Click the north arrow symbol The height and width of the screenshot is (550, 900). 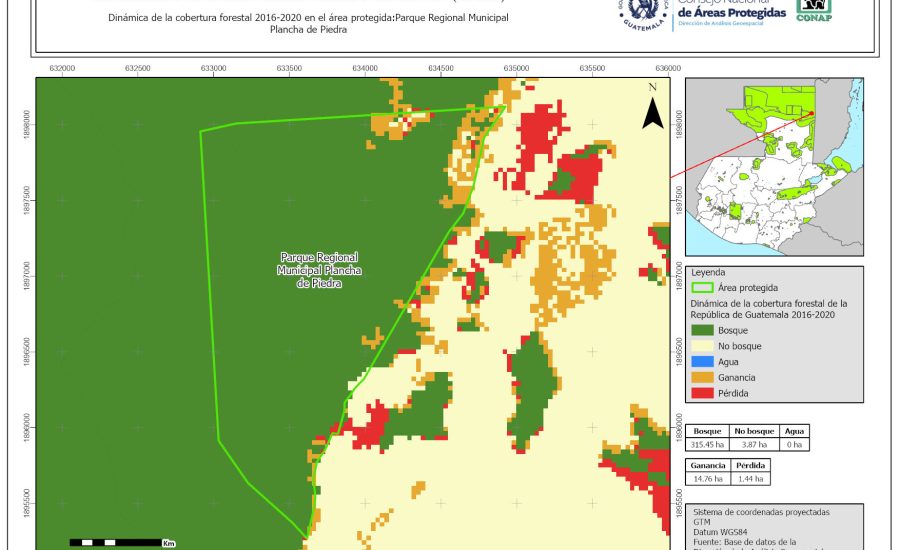(x=653, y=108)
